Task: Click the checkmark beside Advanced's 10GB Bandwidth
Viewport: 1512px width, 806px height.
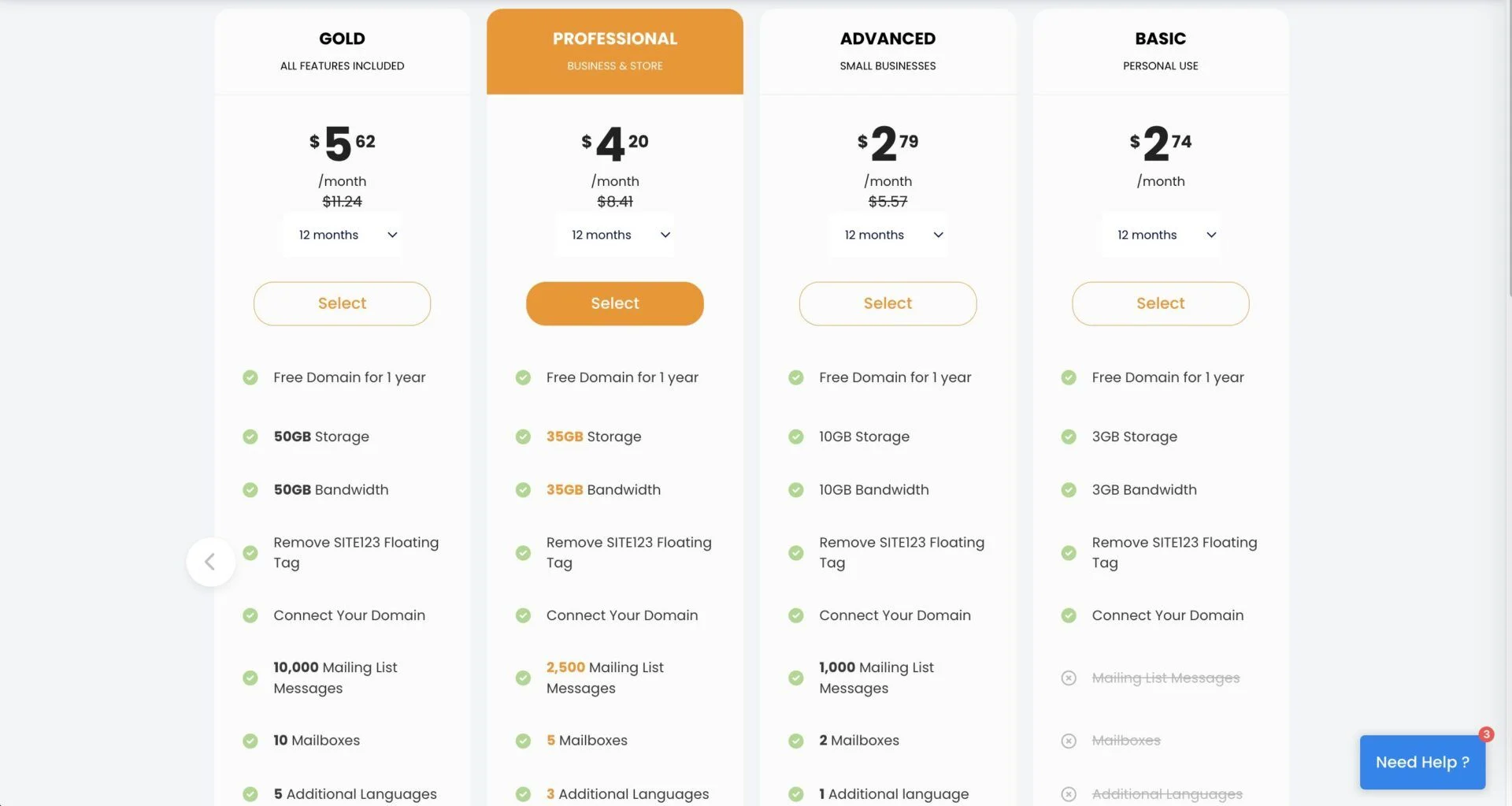Action: [796, 489]
